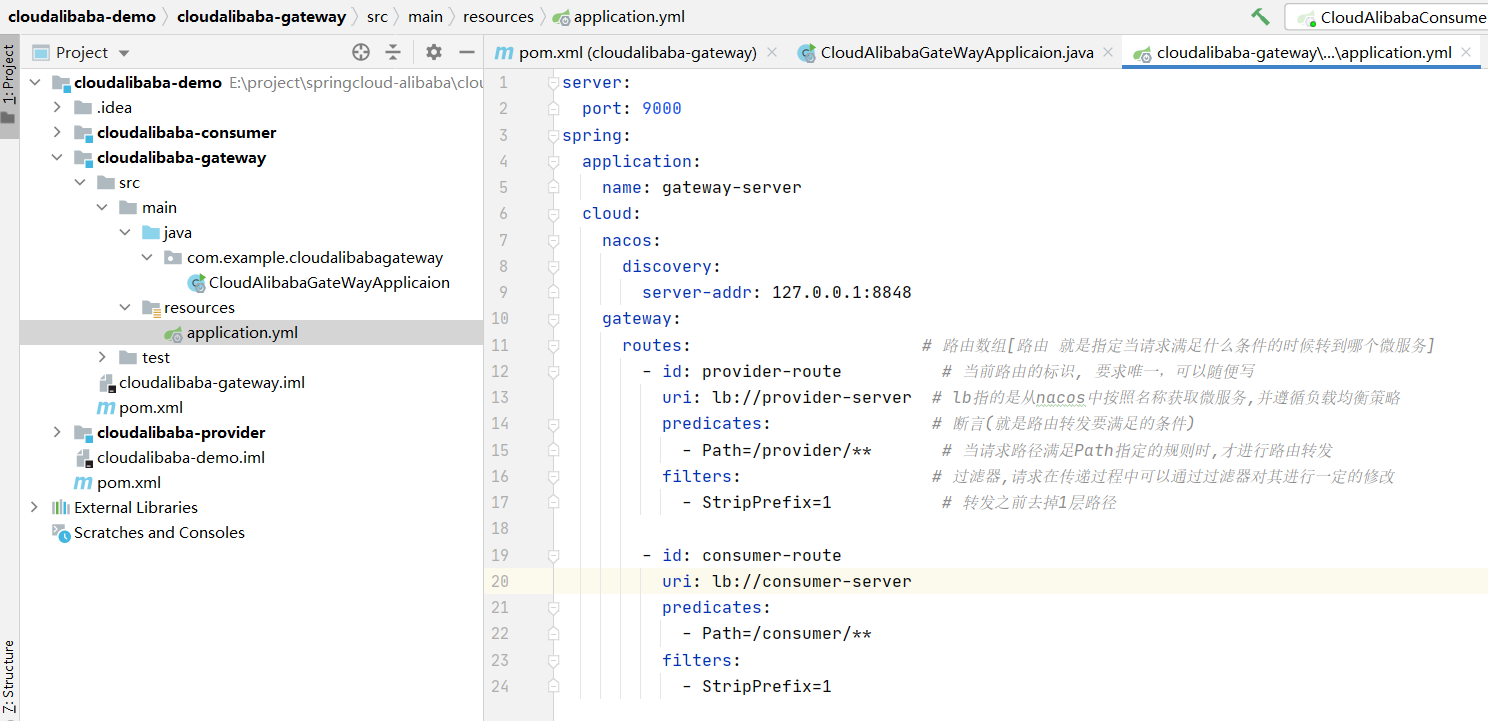1488x721 pixels.
Task: Click the main breadcrumb link
Action: coord(426,16)
